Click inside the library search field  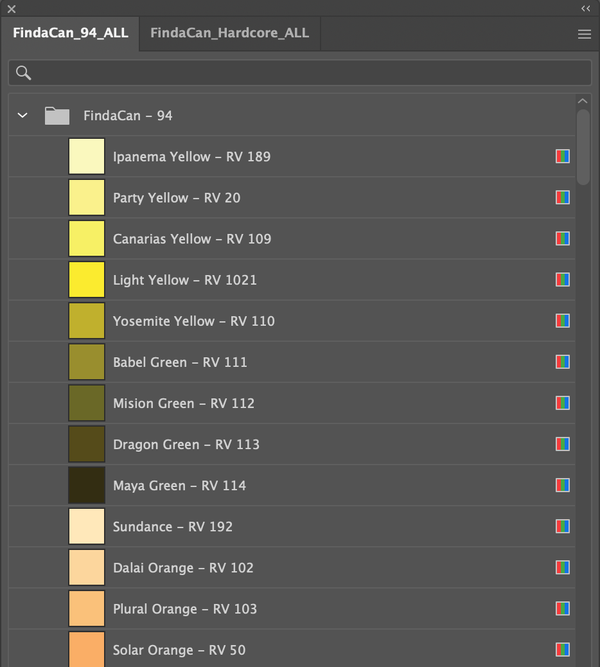[300, 73]
